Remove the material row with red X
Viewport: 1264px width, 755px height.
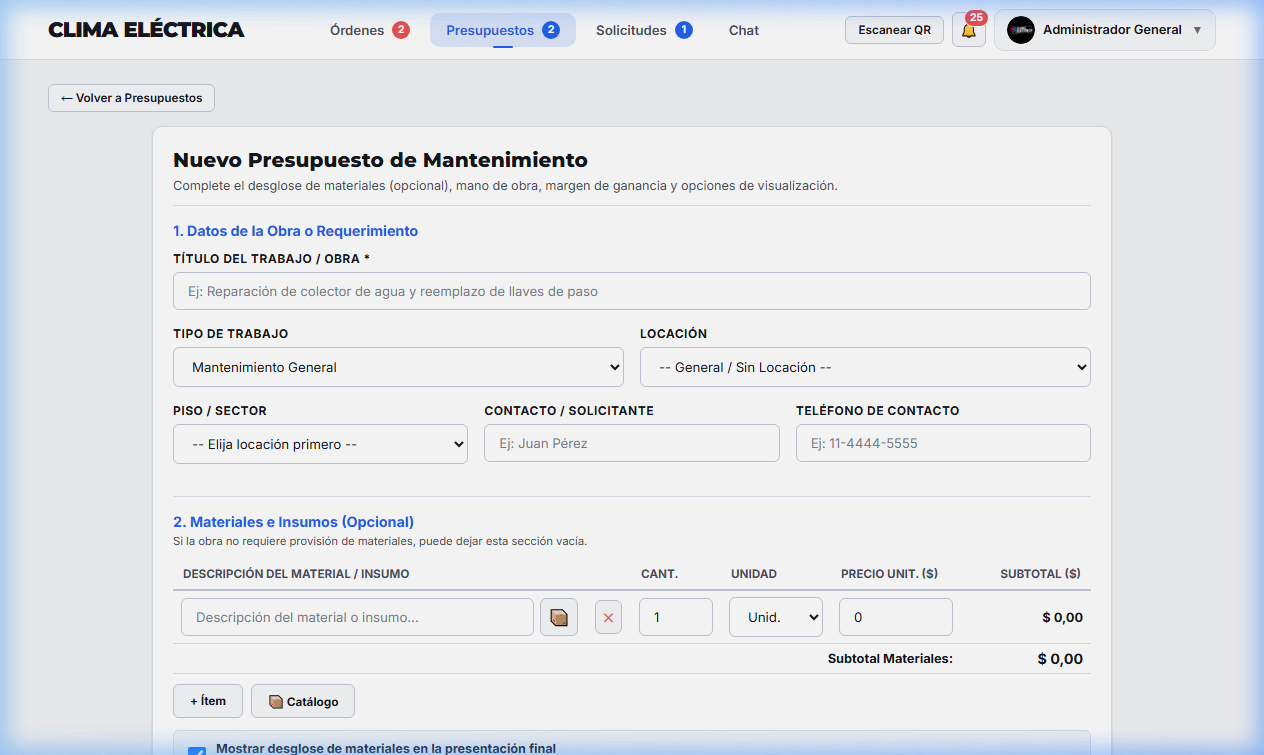pyautogui.click(x=608, y=617)
